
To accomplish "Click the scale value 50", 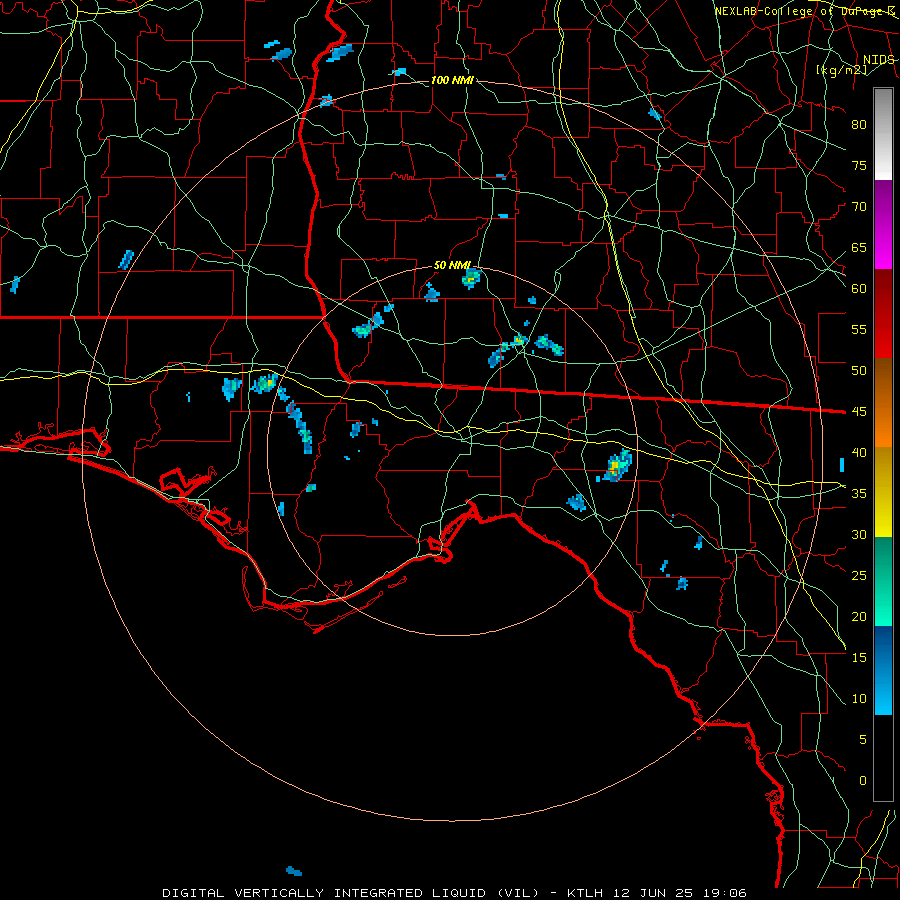I will pyautogui.click(x=859, y=371).
